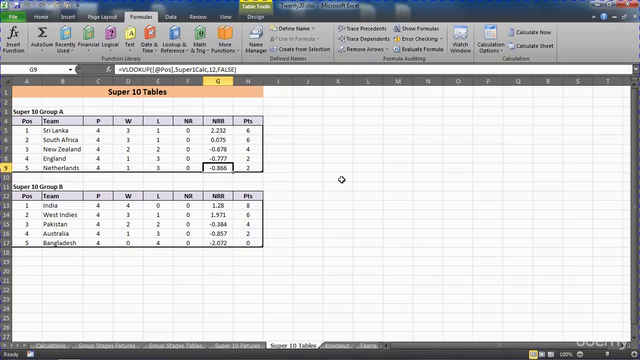Click Evaluate Formula
640x360 pixels.
[x=418, y=49]
